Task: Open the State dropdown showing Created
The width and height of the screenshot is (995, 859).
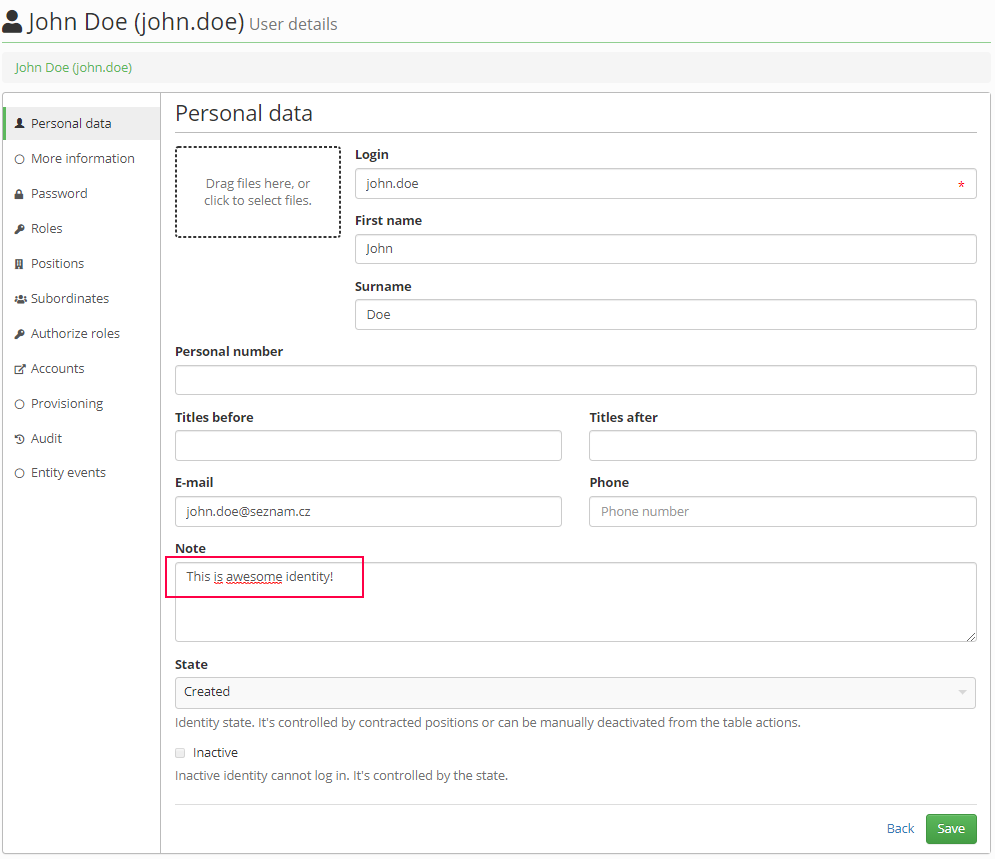Action: (575, 693)
